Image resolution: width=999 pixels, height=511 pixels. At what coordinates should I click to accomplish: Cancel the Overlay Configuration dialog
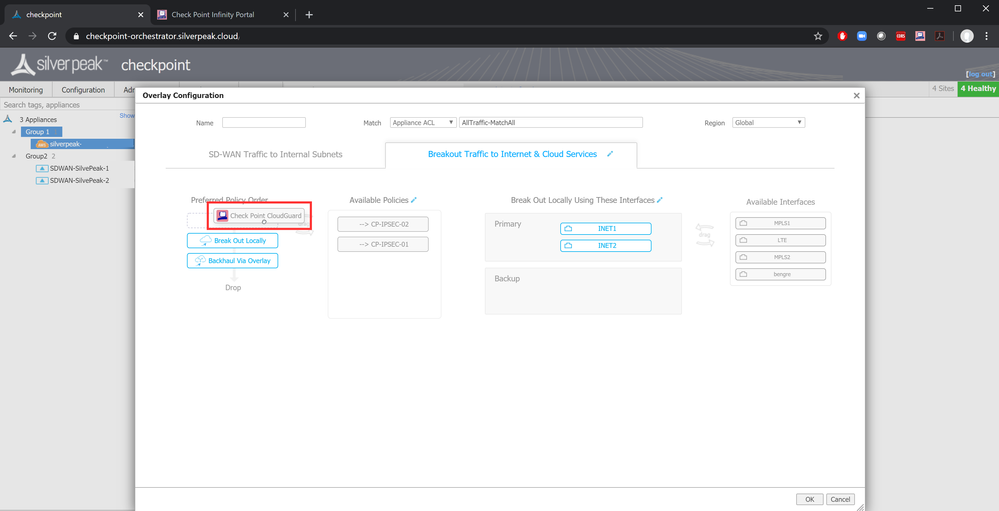(x=840, y=499)
